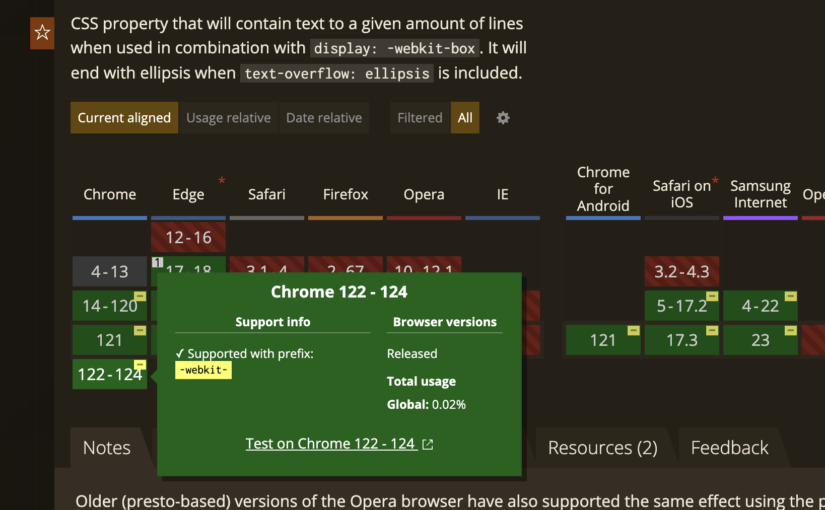Open the Notes tab

[107, 448]
